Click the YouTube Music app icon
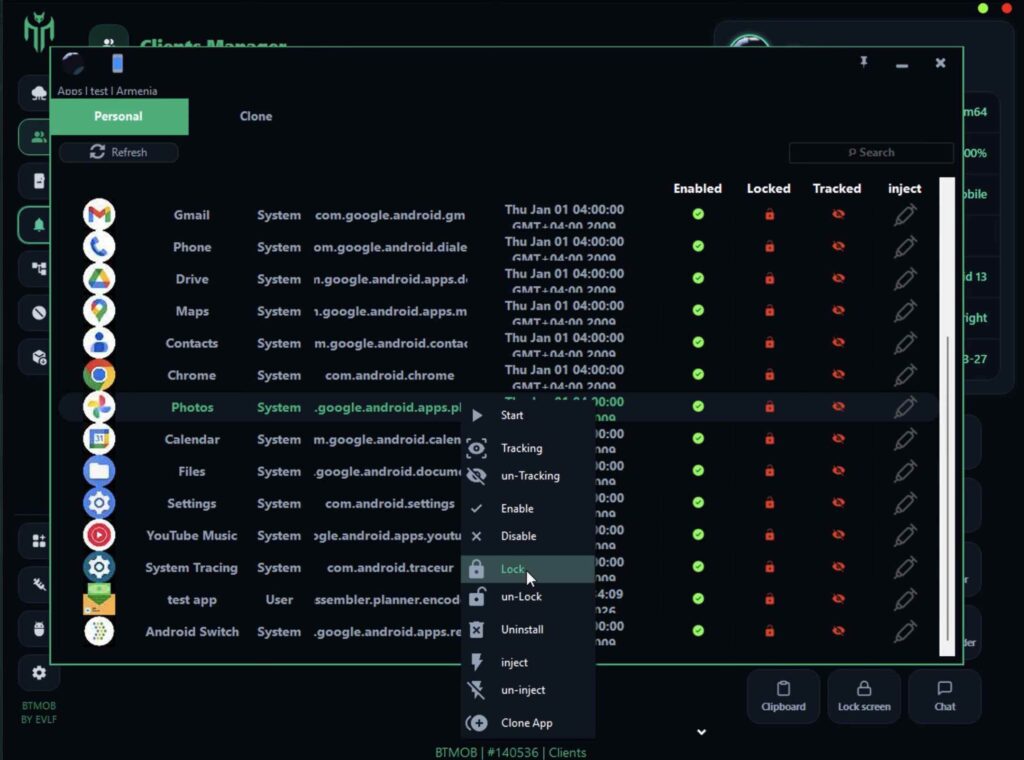Image resolution: width=1024 pixels, height=760 pixels. (x=99, y=535)
